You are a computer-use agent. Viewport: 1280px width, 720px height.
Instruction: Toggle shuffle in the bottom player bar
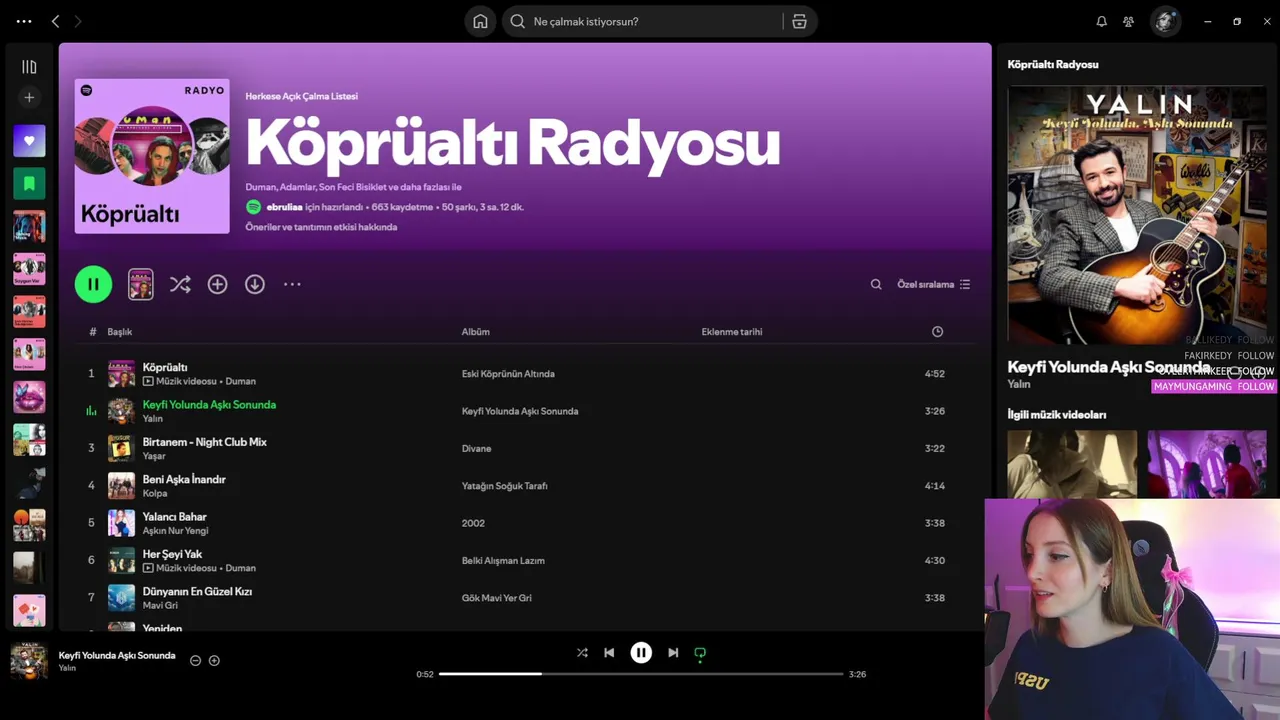tap(582, 652)
